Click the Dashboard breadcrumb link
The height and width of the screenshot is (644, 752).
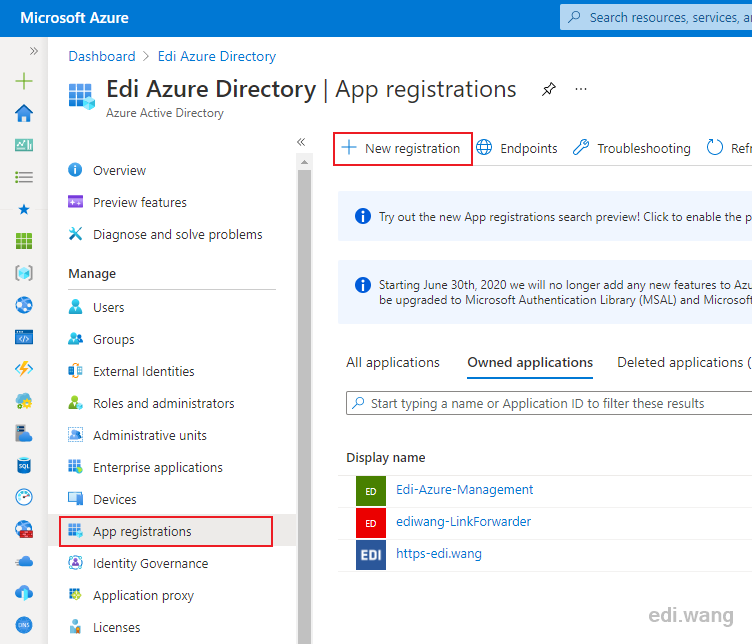tap(102, 56)
